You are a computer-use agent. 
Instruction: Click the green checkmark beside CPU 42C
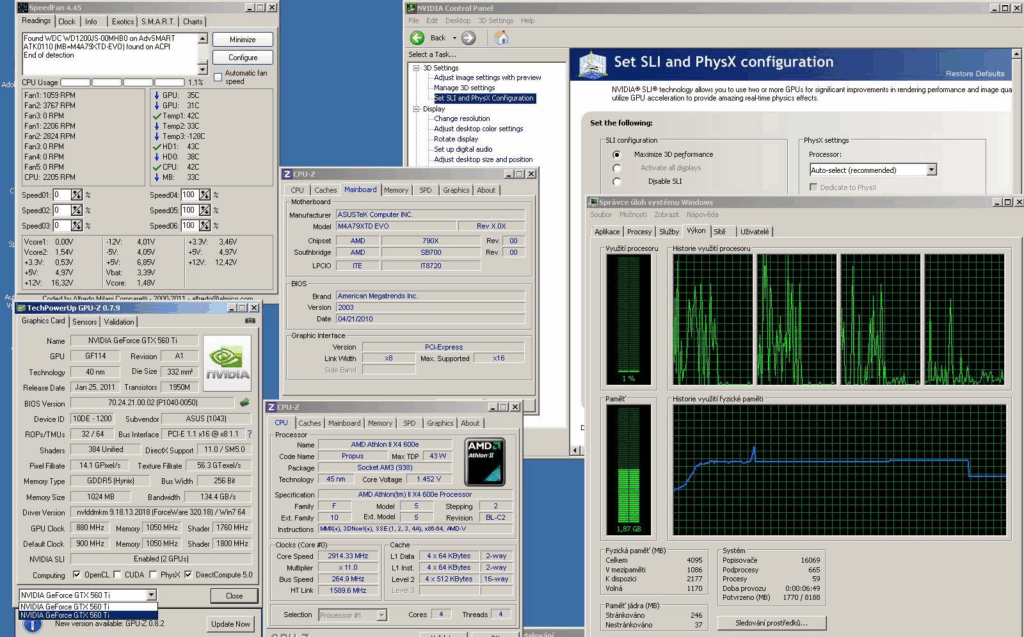(x=157, y=167)
